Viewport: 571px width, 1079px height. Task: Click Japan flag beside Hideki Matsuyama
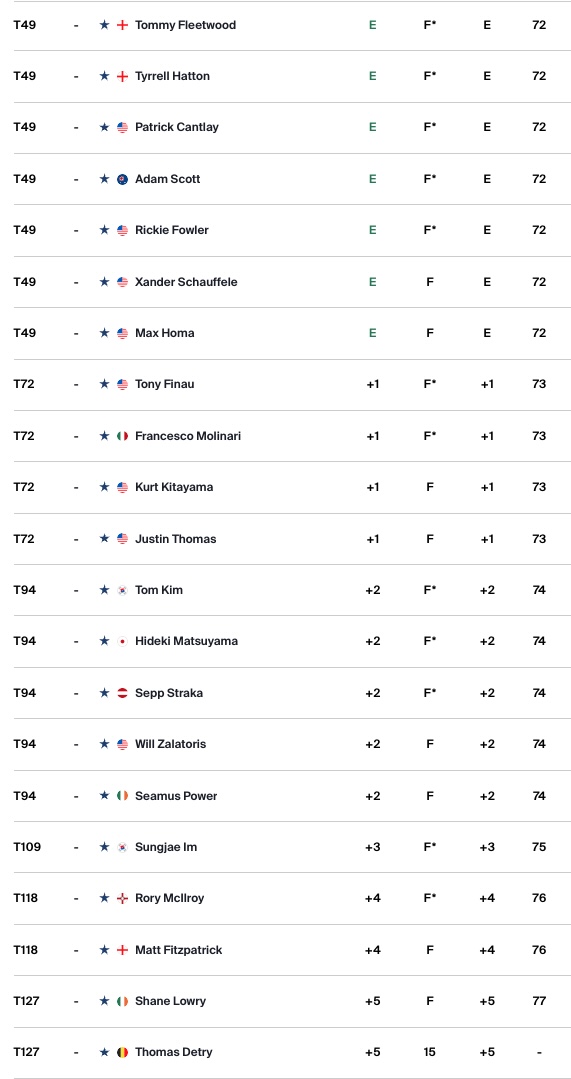122,641
